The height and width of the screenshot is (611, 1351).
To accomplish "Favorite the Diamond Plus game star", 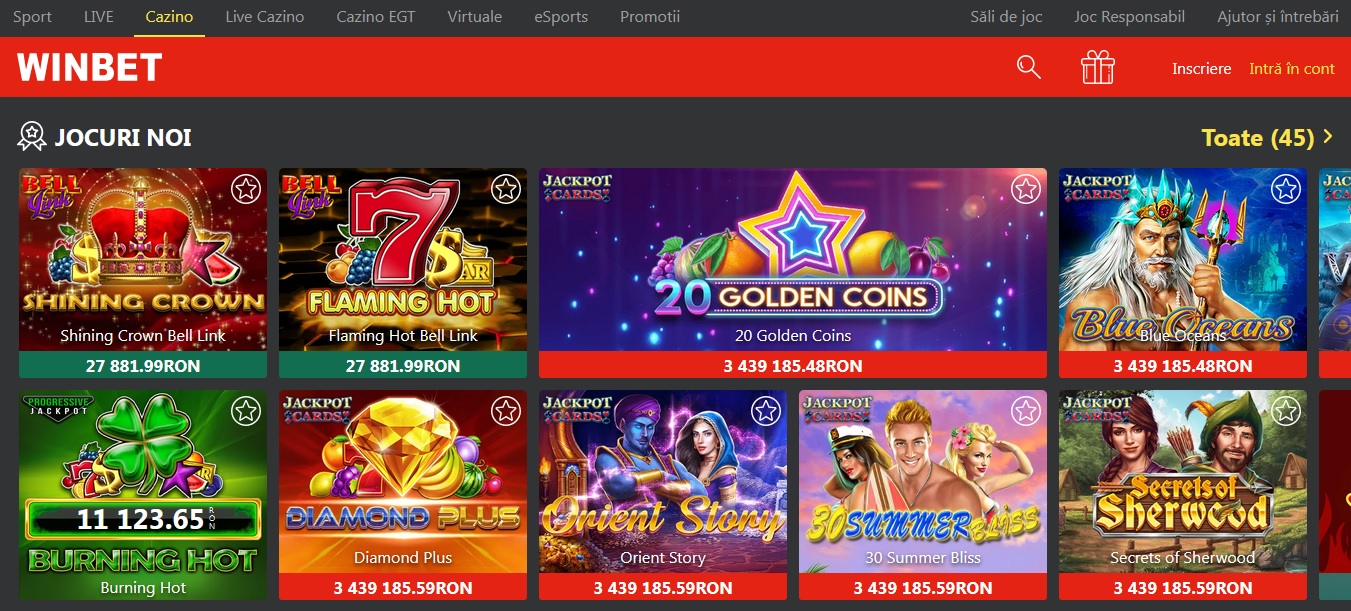I will [x=506, y=410].
